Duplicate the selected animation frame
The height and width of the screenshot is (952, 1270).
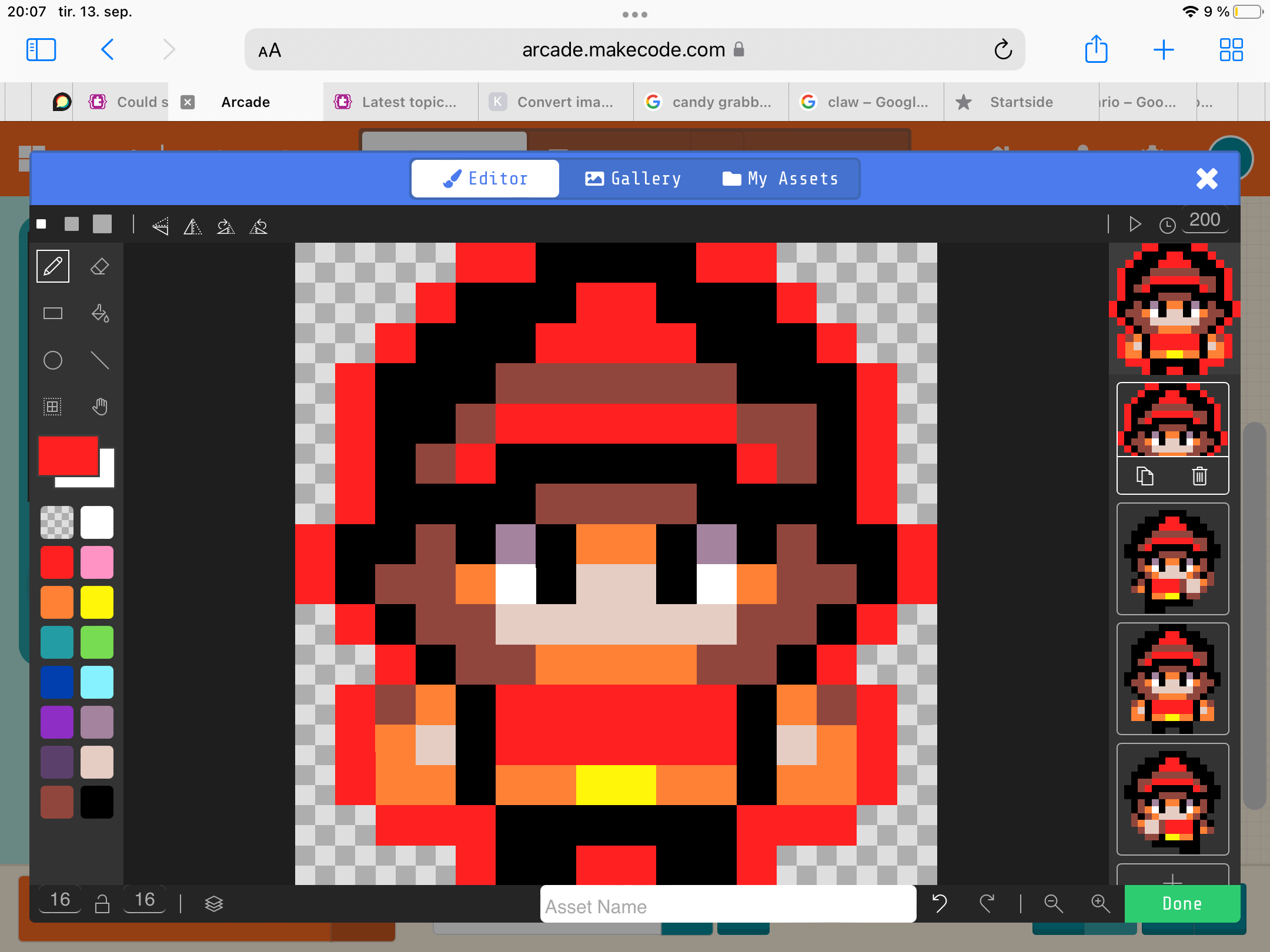point(1145,475)
